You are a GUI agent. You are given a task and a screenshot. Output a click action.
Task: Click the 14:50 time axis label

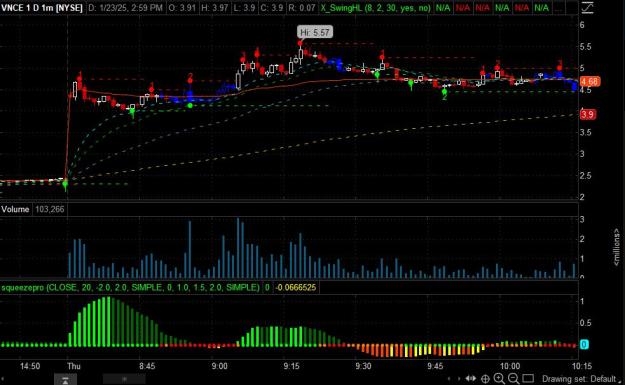[30, 366]
